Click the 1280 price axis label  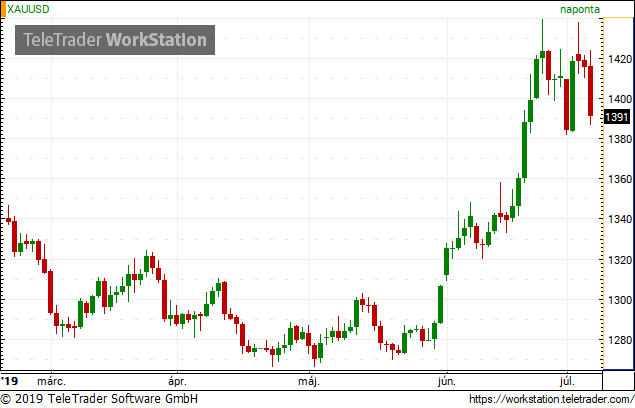click(620, 340)
